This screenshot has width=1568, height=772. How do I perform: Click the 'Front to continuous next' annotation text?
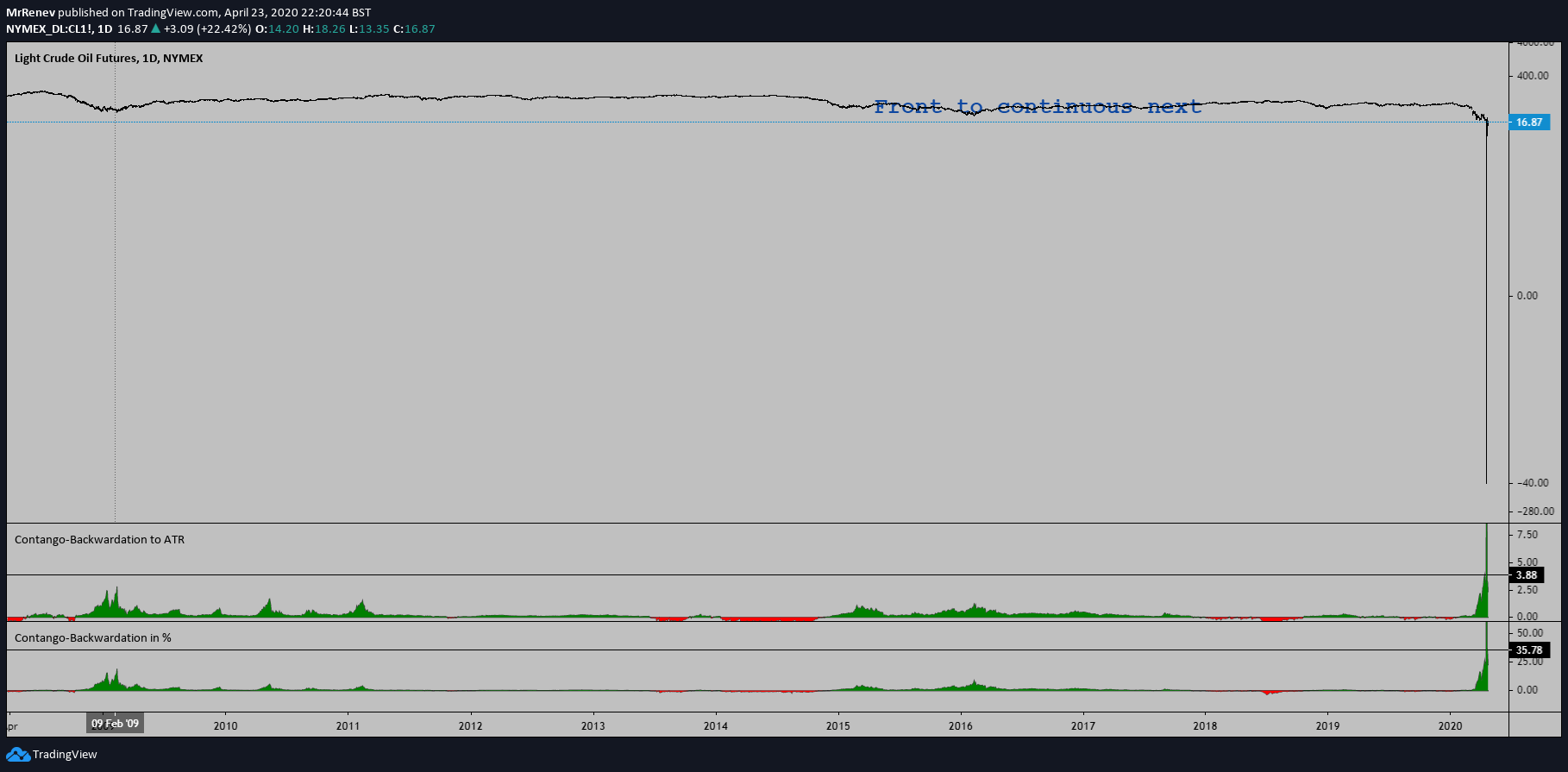pyautogui.click(x=1038, y=107)
